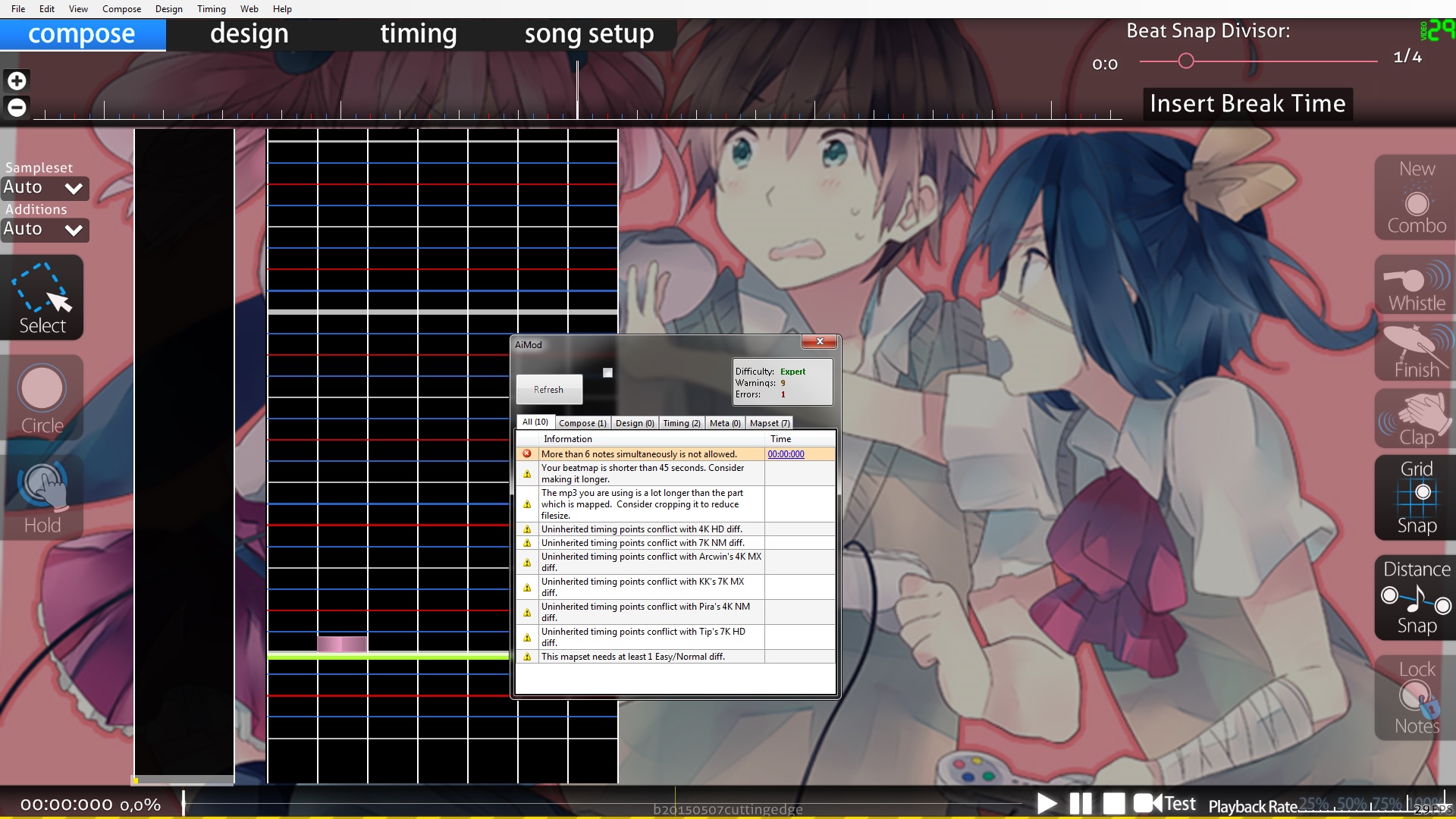
Task: Select the Meta (0) tab in AiMod
Action: [725, 423]
